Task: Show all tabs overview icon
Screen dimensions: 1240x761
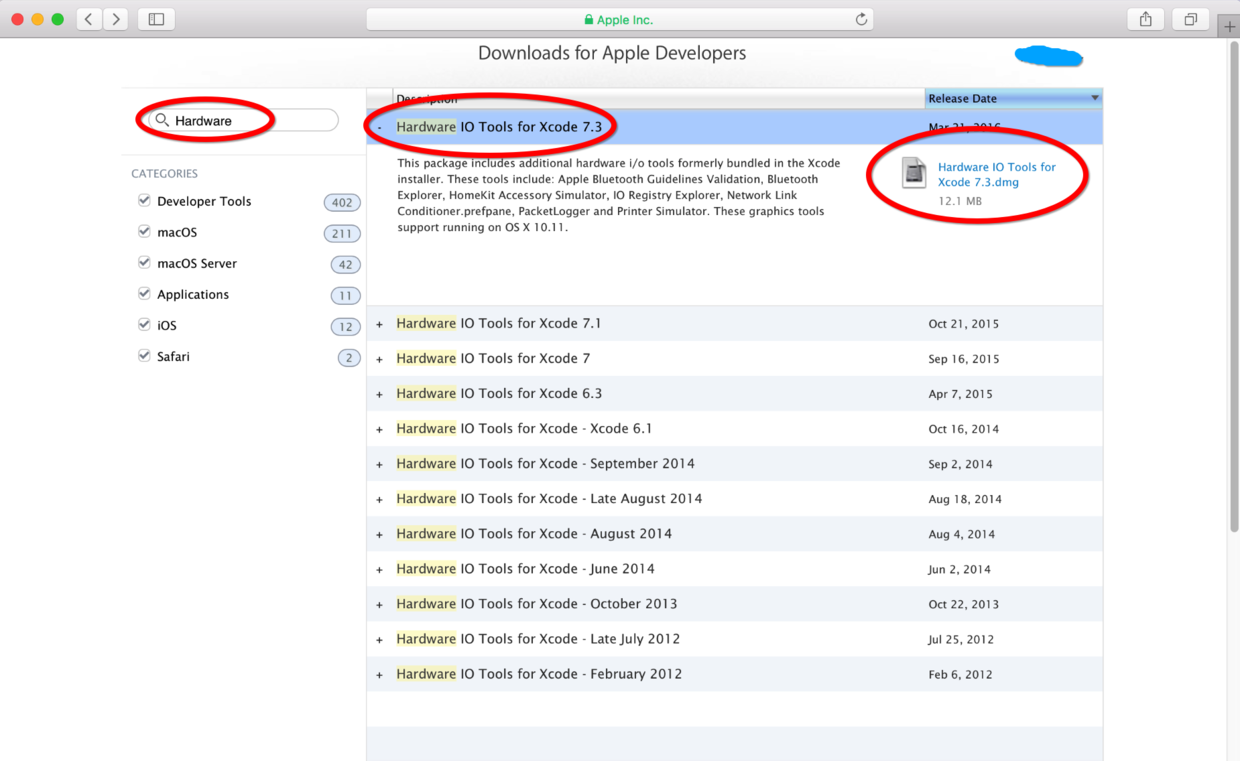Action: pos(1191,19)
